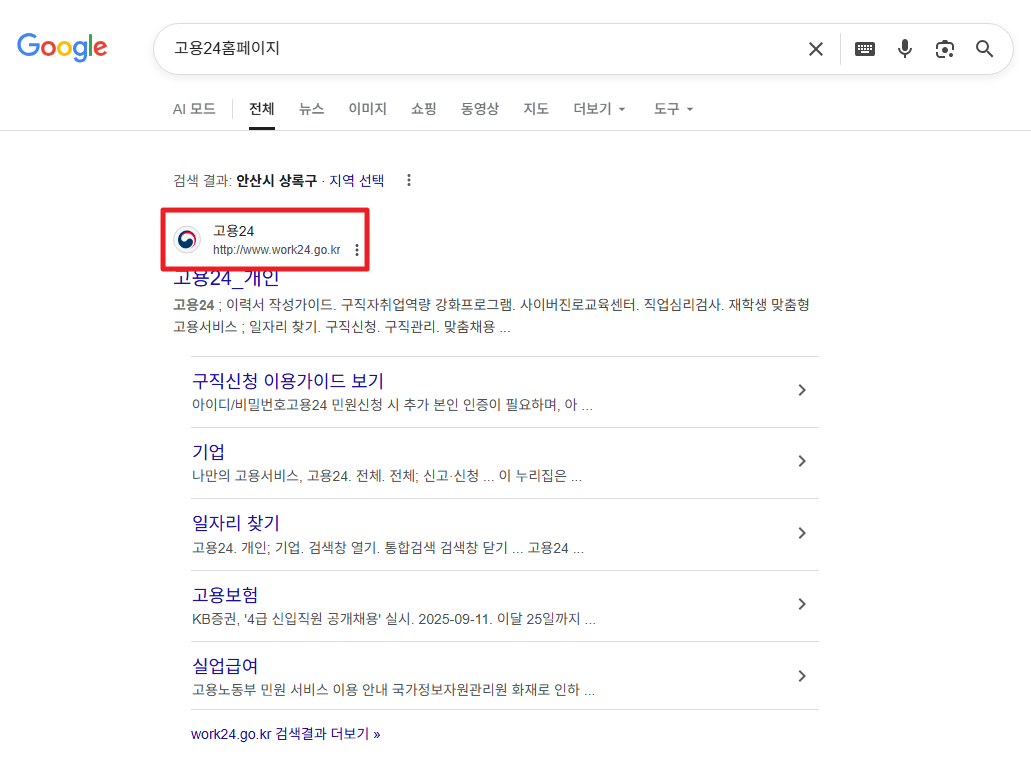Activate voice search with the microphone icon
Viewport: 1031px width, 762px height.
tap(905, 48)
